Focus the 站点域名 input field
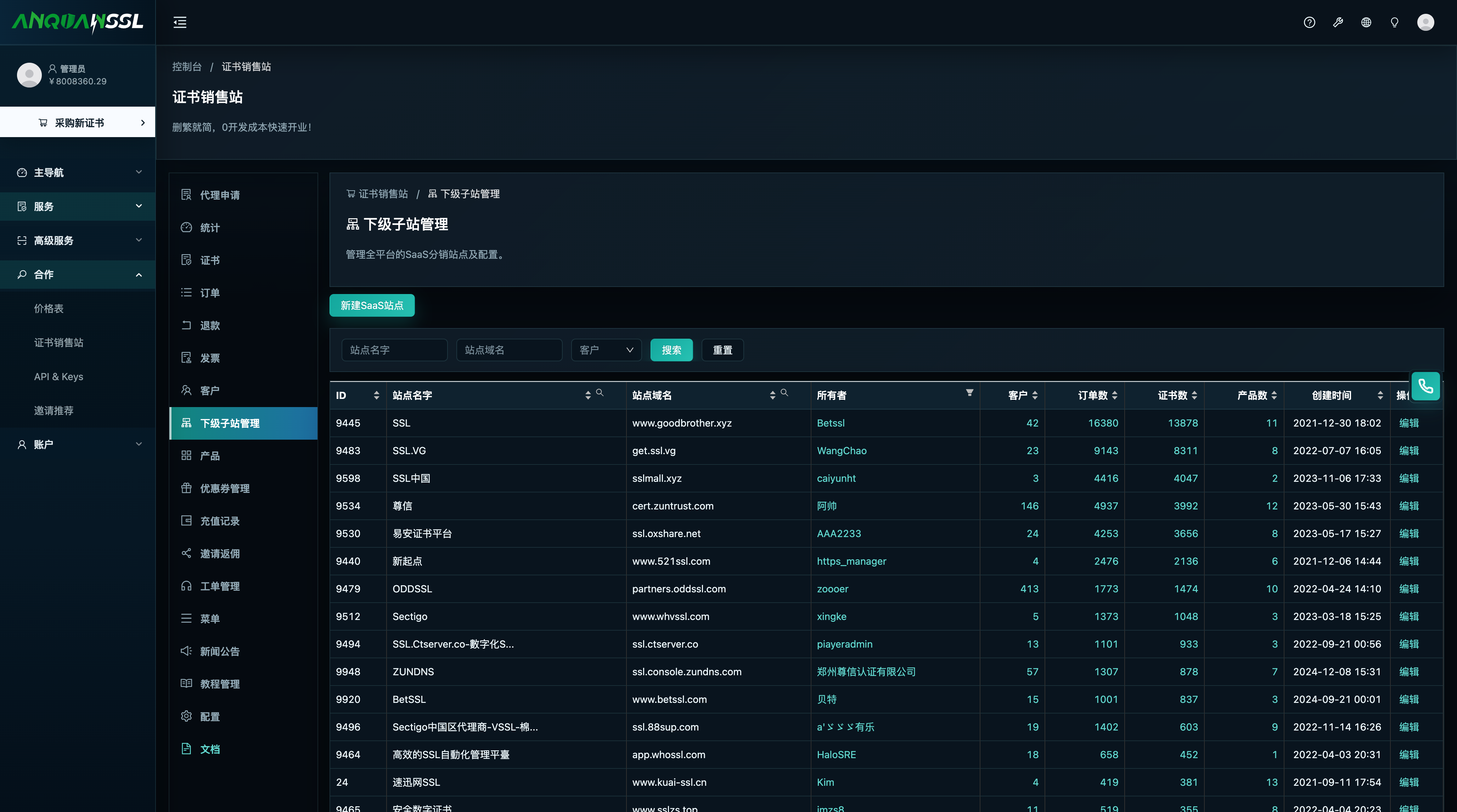This screenshot has width=1457, height=812. 509,350
